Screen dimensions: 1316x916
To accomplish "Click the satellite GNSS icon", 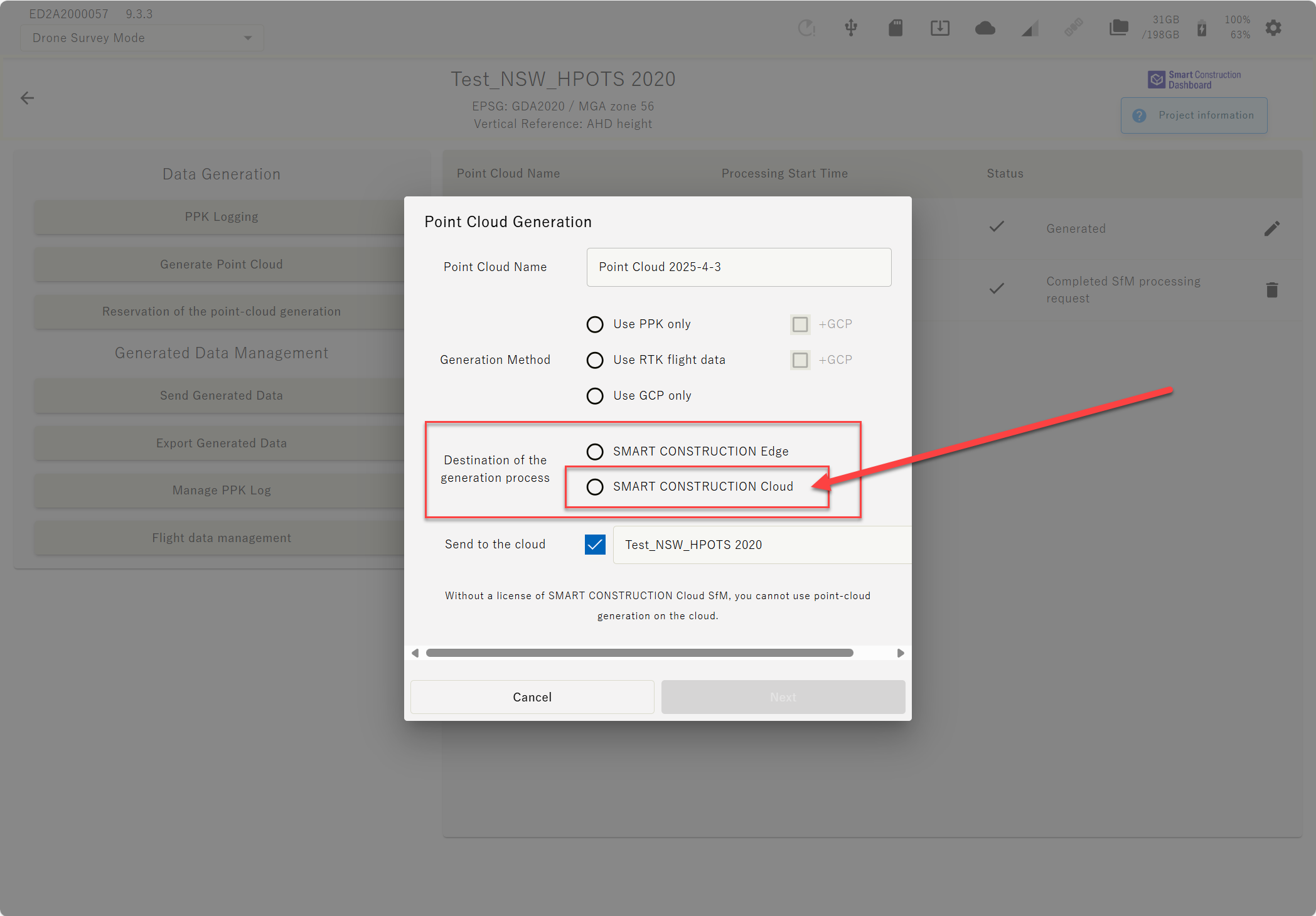I will [x=1074, y=28].
